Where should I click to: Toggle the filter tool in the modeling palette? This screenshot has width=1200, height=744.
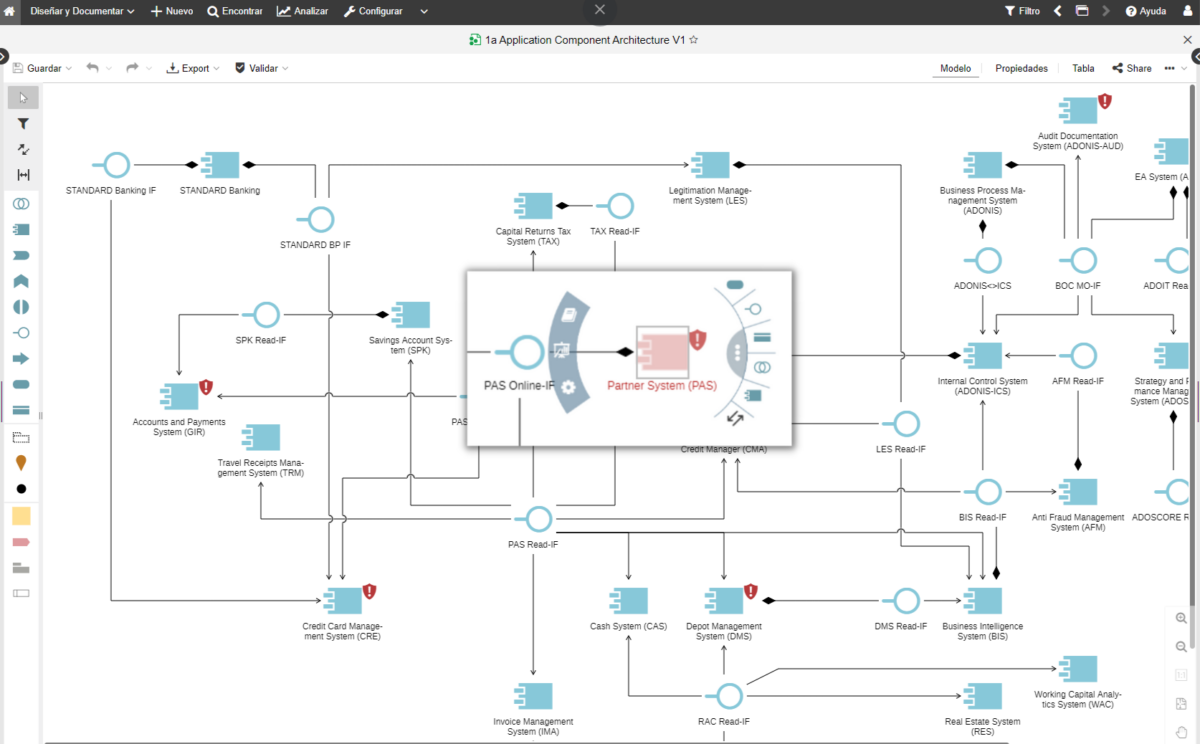click(22, 123)
